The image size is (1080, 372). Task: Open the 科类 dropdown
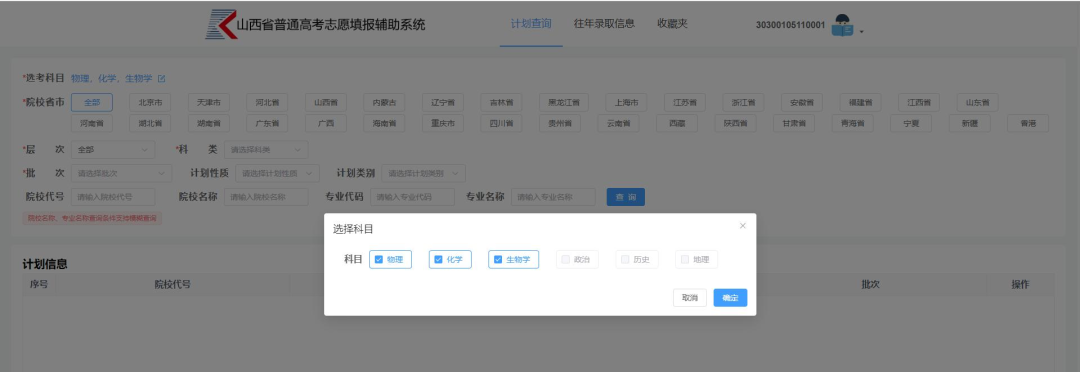pos(266,149)
